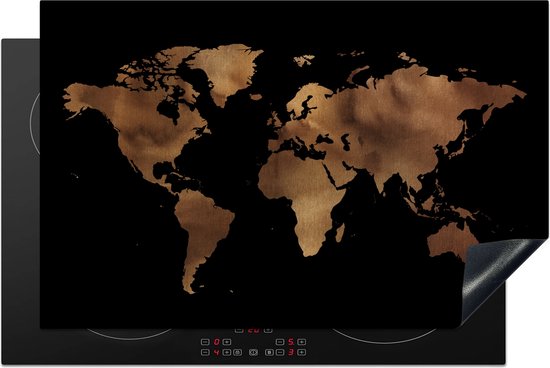Viewport: 550px width, 368px height.
Task: Tap the plus button beside the 5 display
Action: coord(302,342)
